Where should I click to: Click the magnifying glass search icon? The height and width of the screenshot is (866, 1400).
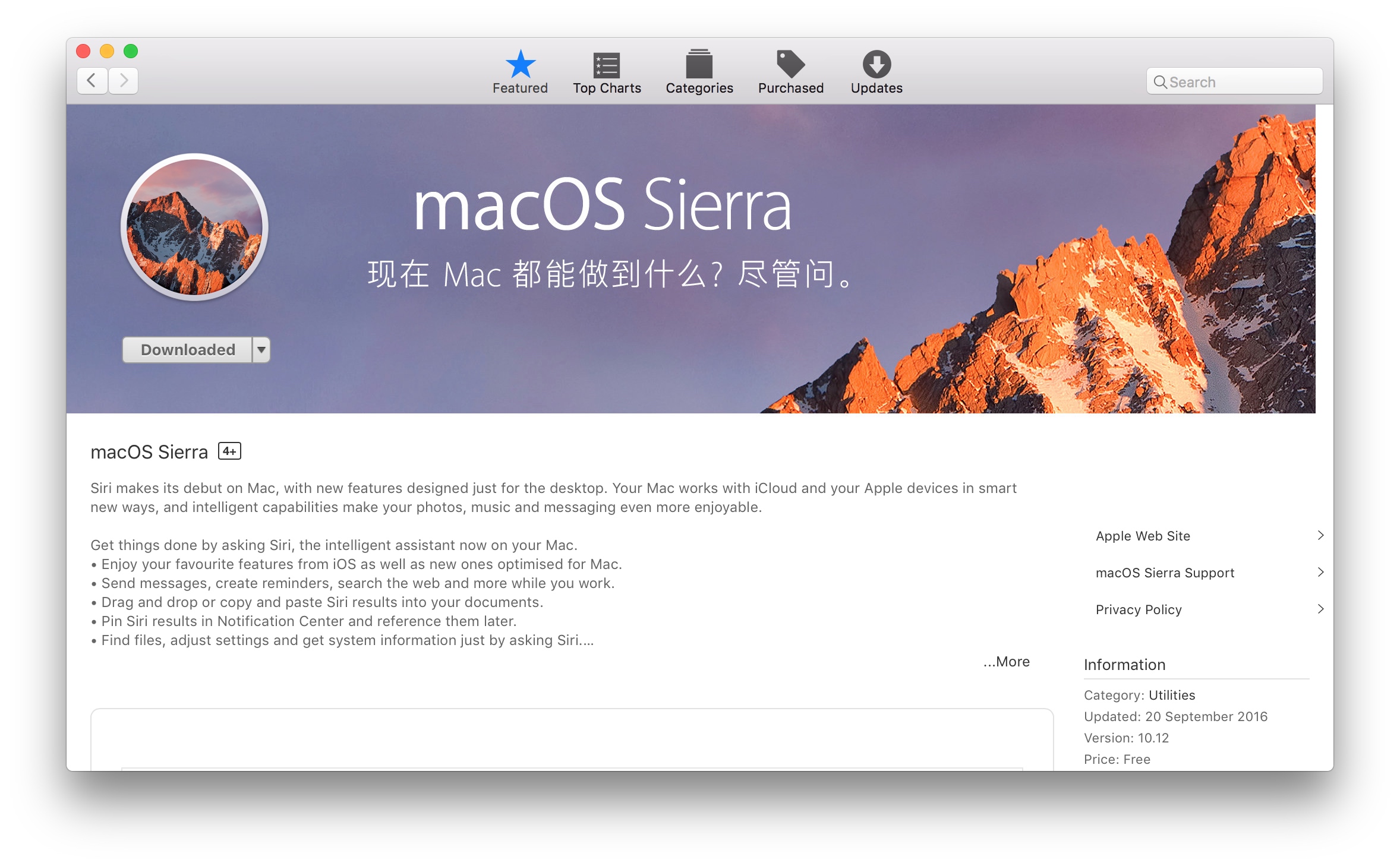[1160, 82]
